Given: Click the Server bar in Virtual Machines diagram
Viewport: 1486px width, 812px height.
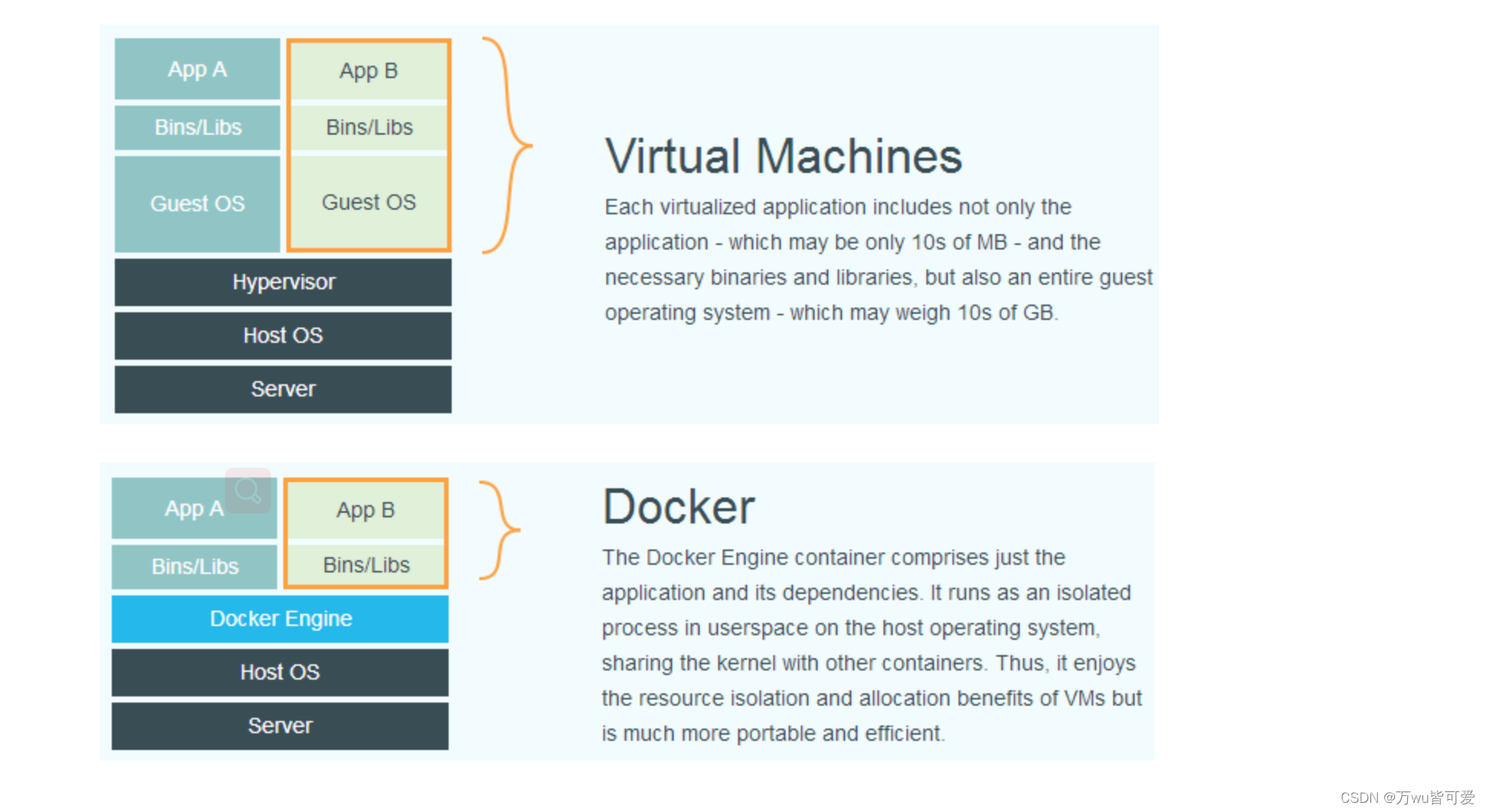Looking at the screenshot, I should 283,390.
